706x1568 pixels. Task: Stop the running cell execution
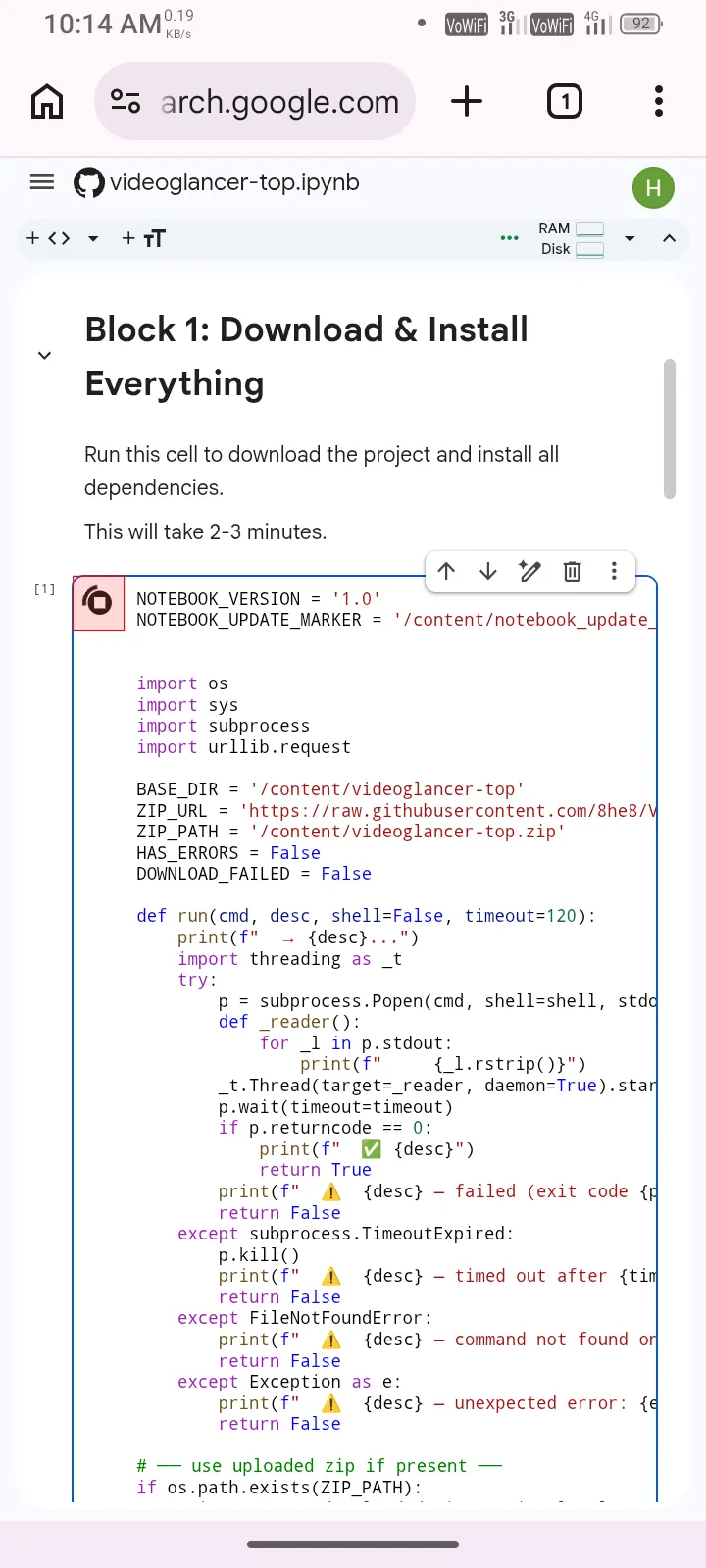(x=98, y=602)
